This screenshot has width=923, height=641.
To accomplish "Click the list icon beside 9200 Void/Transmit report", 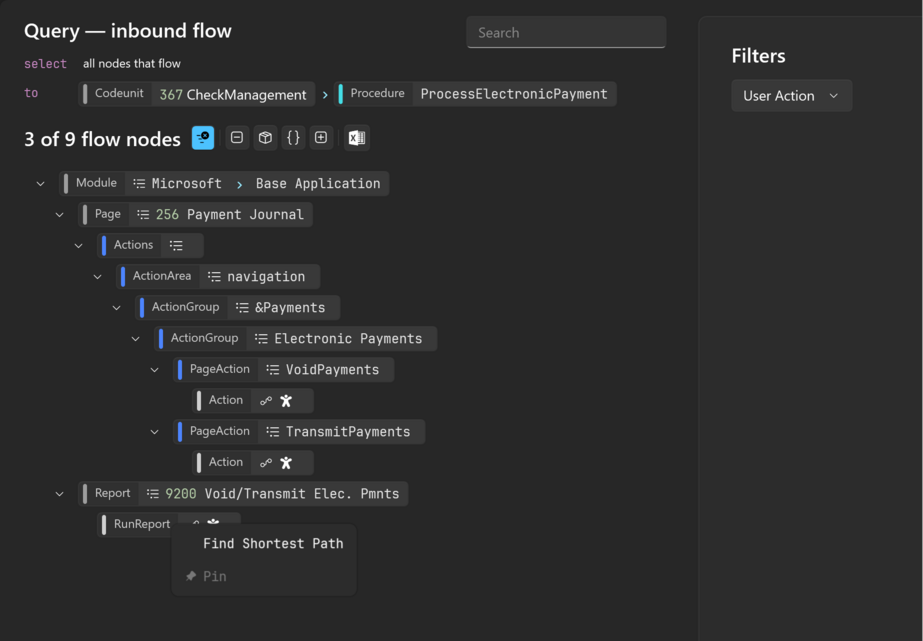I will (152, 494).
